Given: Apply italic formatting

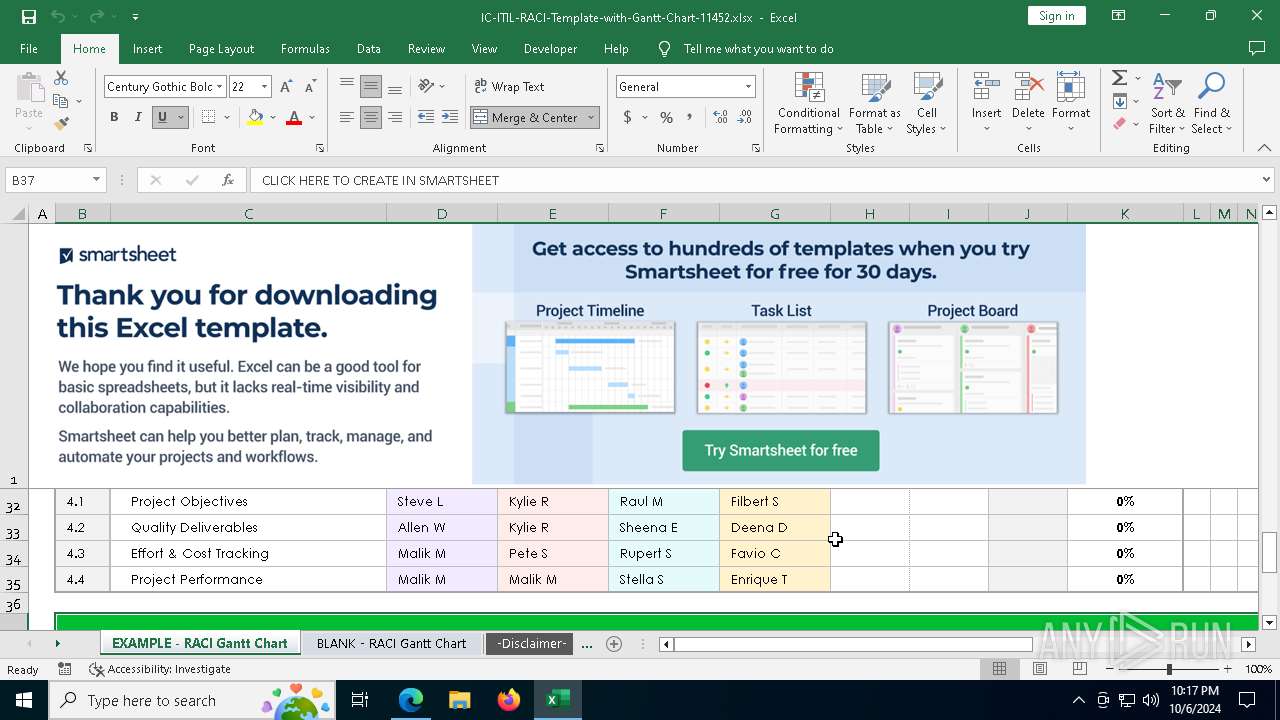Looking at the screenshot, I should pyautogui.click(x=137, y=117).
